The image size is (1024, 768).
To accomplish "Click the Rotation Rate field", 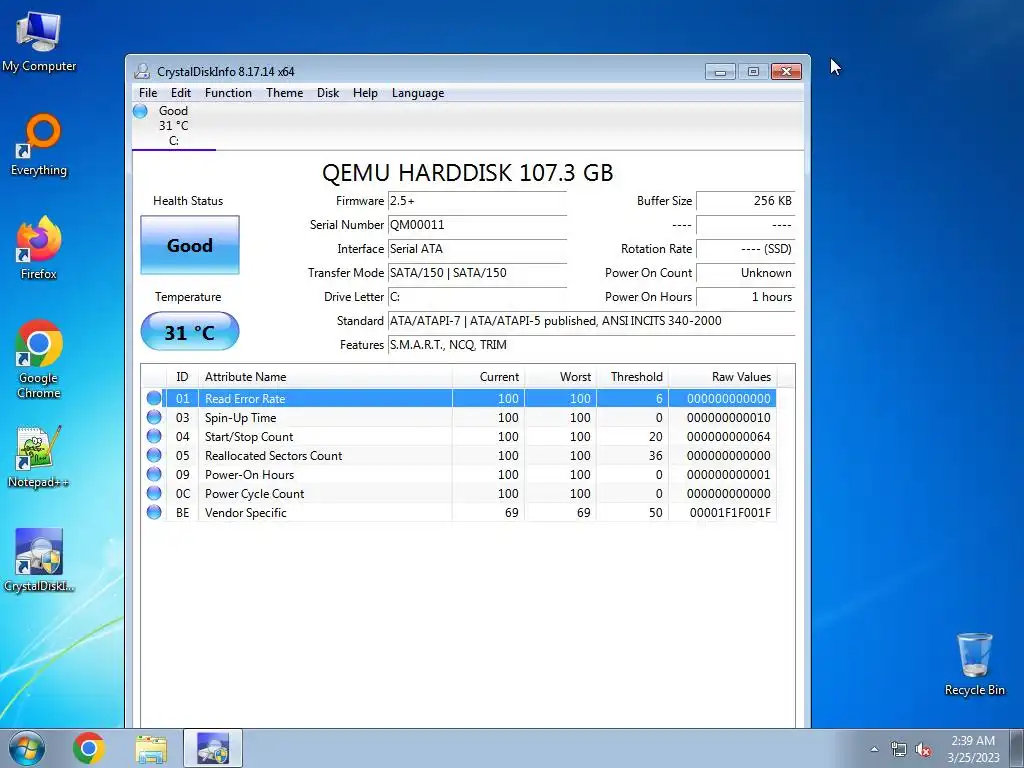I will (x=746, y=249).
